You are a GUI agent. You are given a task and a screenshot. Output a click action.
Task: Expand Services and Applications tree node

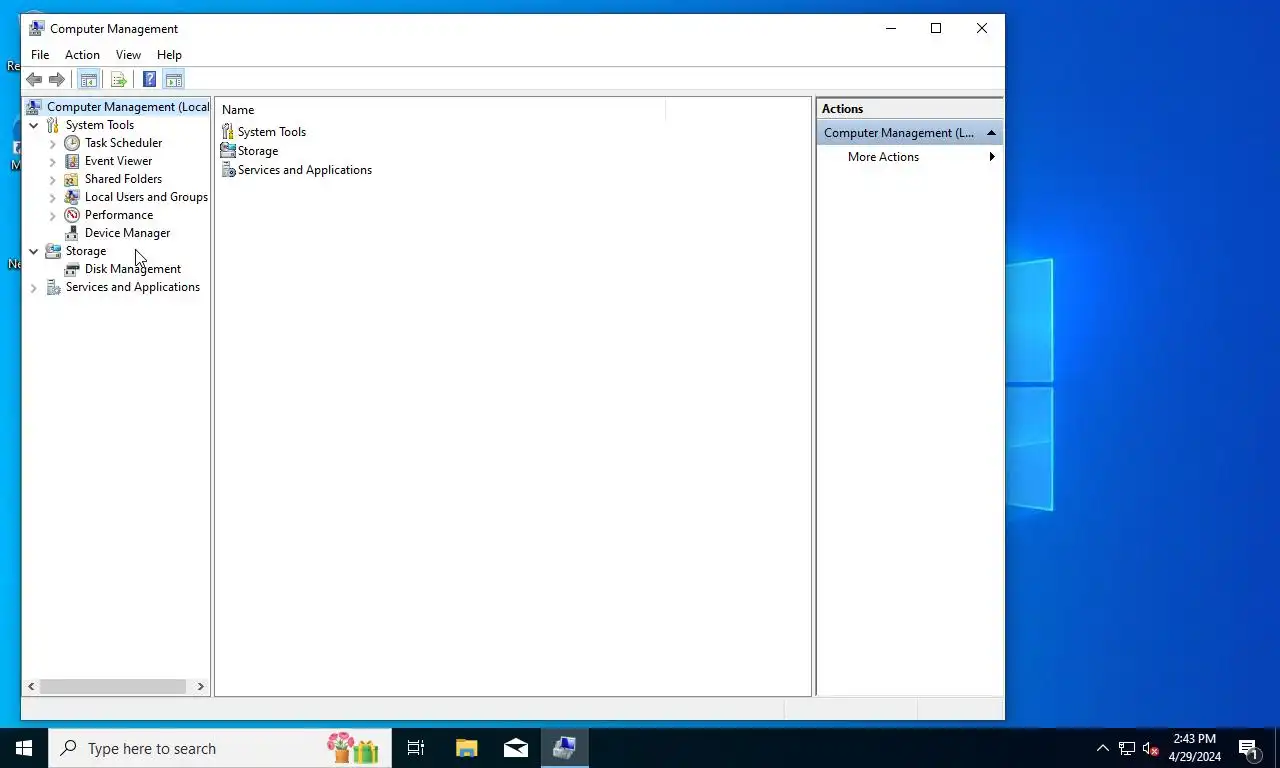point(34,287)
